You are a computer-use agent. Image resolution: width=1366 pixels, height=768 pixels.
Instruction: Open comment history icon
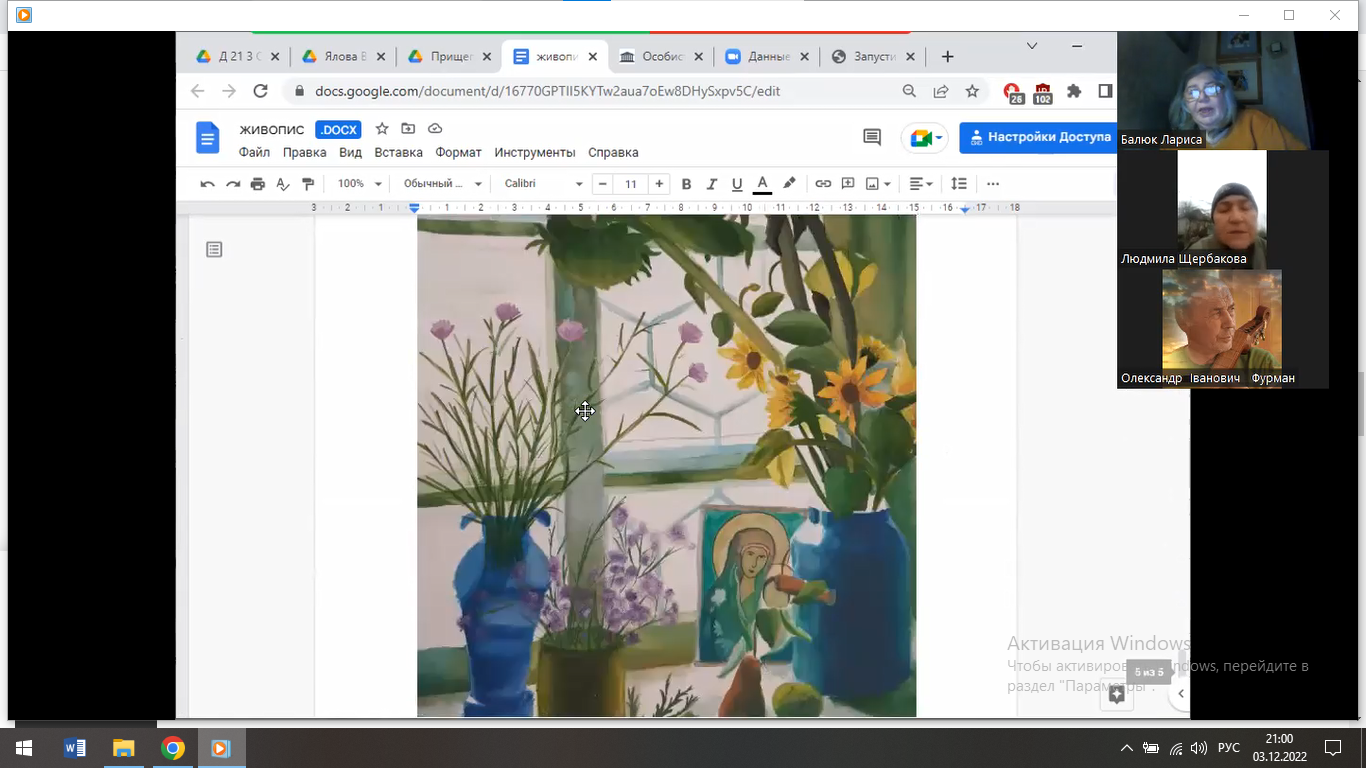(872, 138)
